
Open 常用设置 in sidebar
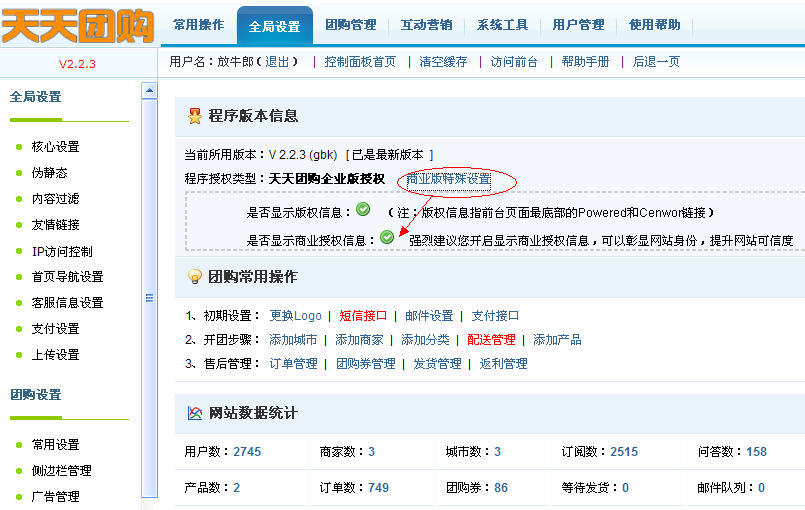[x=55, y=445]
